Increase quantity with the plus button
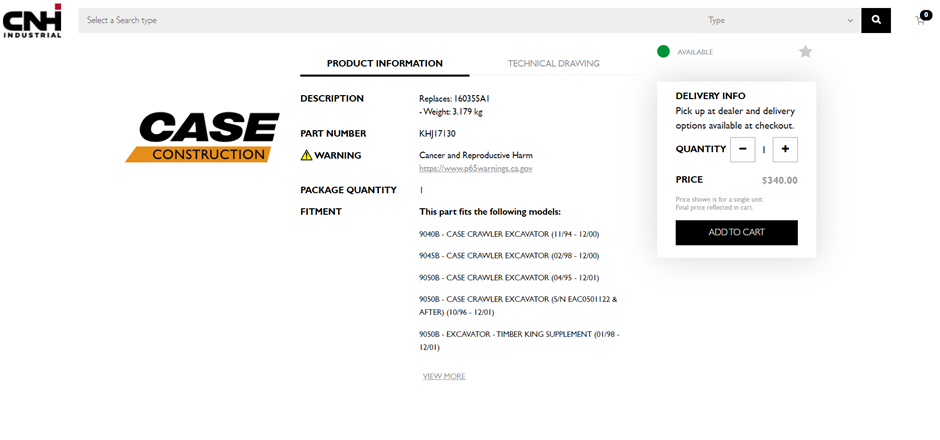Screen dimensions: 940x440 point(785,150)
